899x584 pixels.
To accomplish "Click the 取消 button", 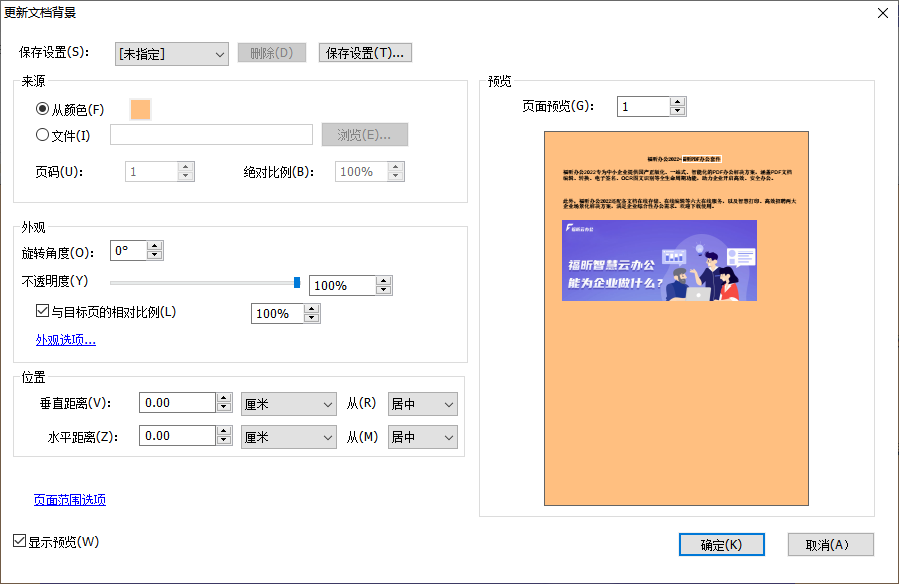I will pyautogui.click(x=831, y=544).
